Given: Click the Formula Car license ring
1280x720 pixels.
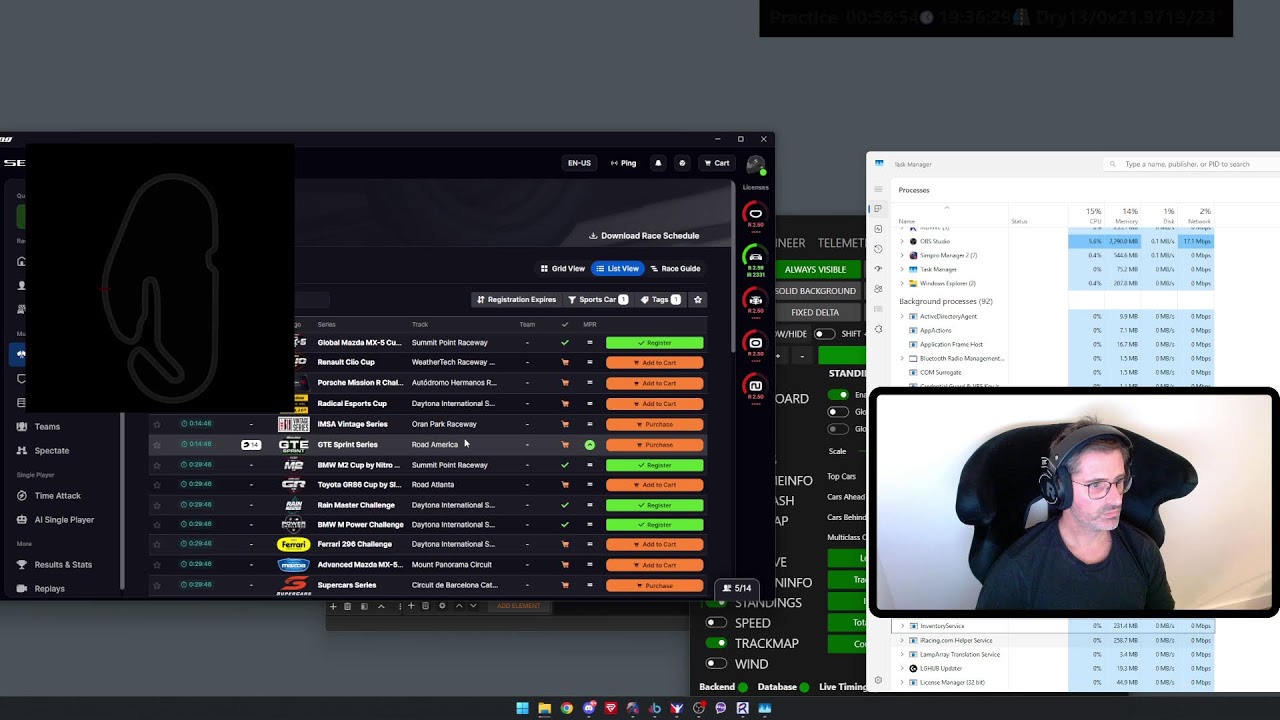Looking at the screenshot, I should pyautogui.click(x=756, y=300).
